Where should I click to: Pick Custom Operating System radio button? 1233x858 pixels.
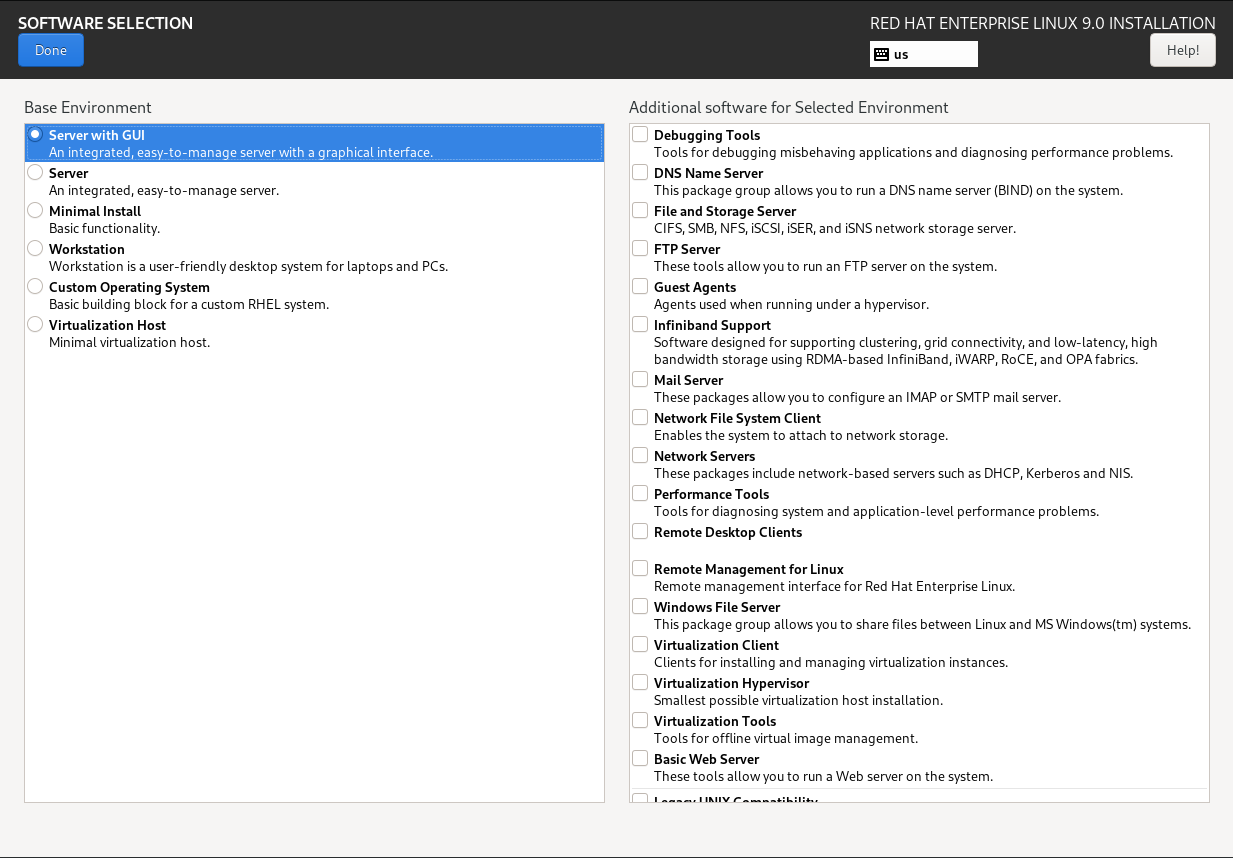coord(36,287)
